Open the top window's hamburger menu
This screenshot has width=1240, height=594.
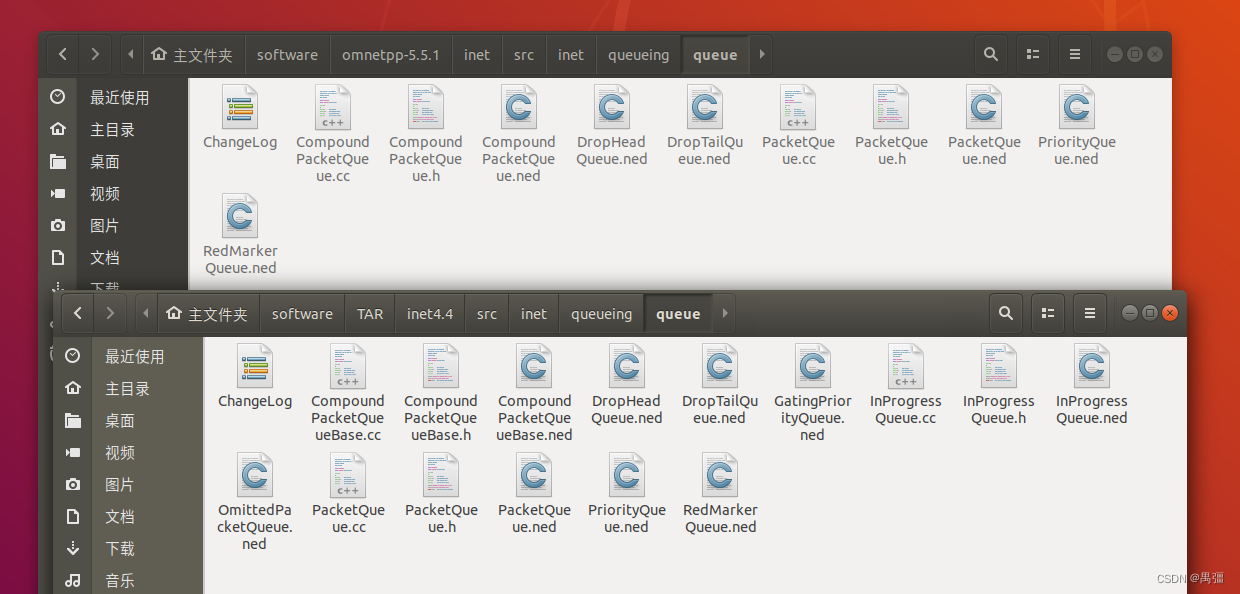[1075, 55]
